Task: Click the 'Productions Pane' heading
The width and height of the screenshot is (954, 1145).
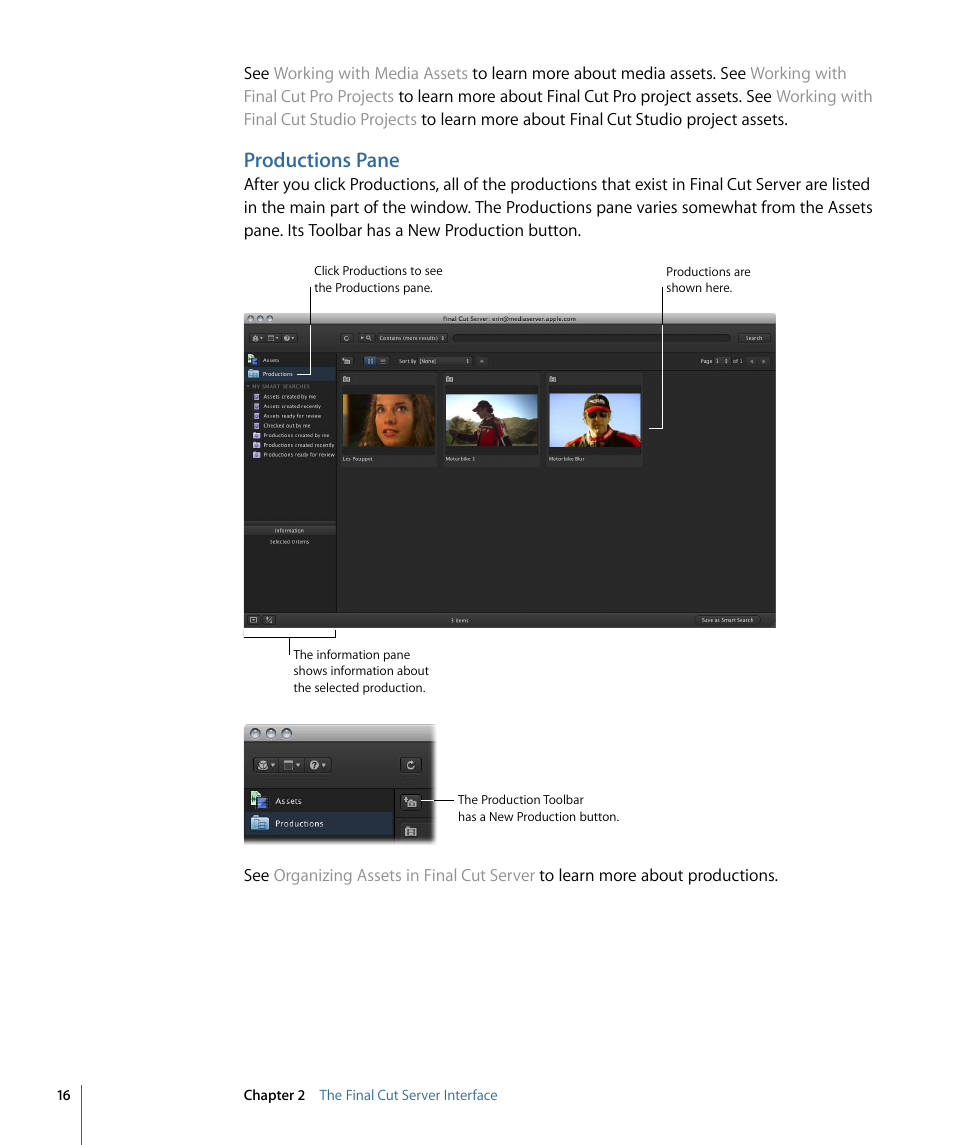Action: tap(321, 160)
